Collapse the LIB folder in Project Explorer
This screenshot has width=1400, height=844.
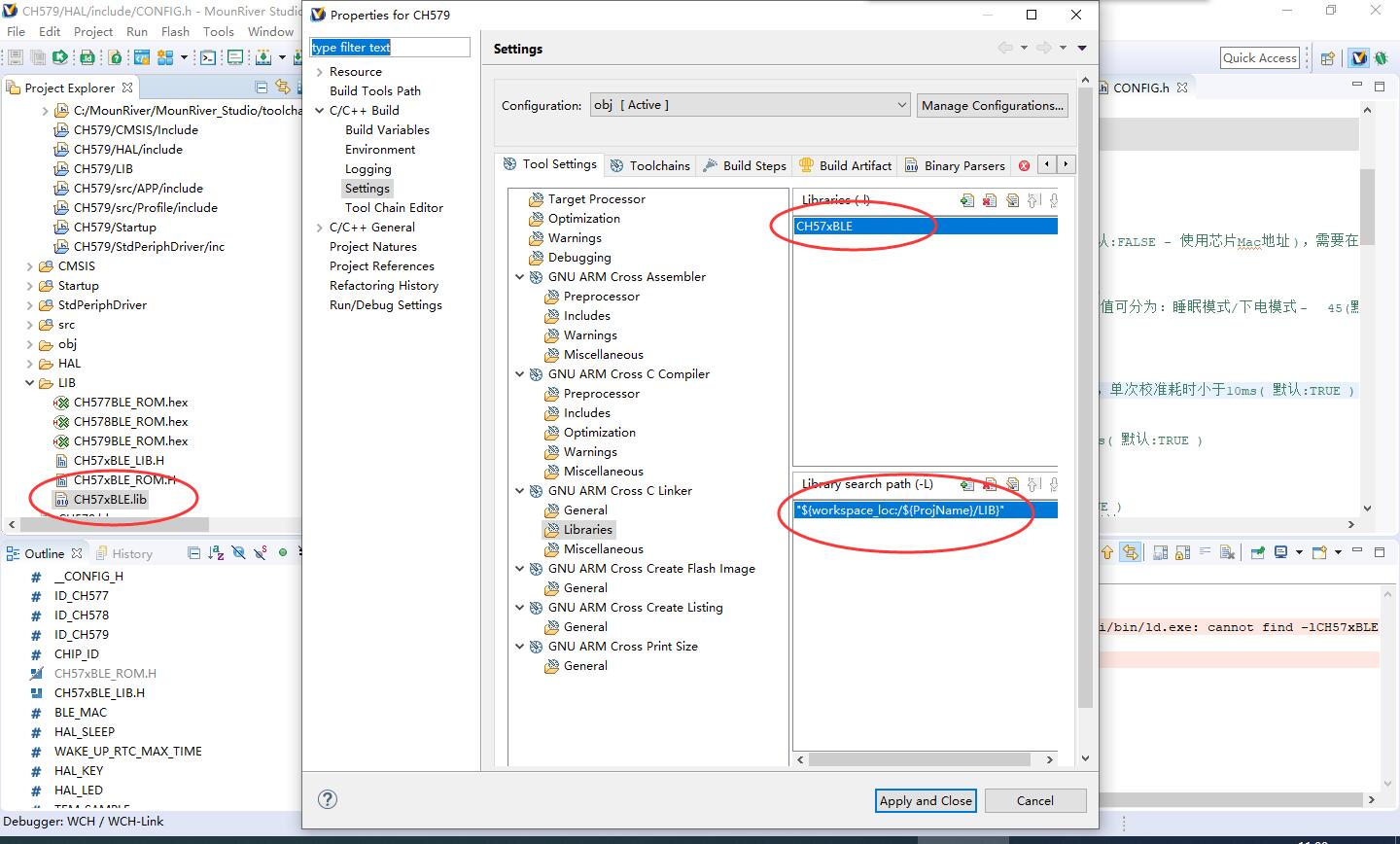point(30,383)
